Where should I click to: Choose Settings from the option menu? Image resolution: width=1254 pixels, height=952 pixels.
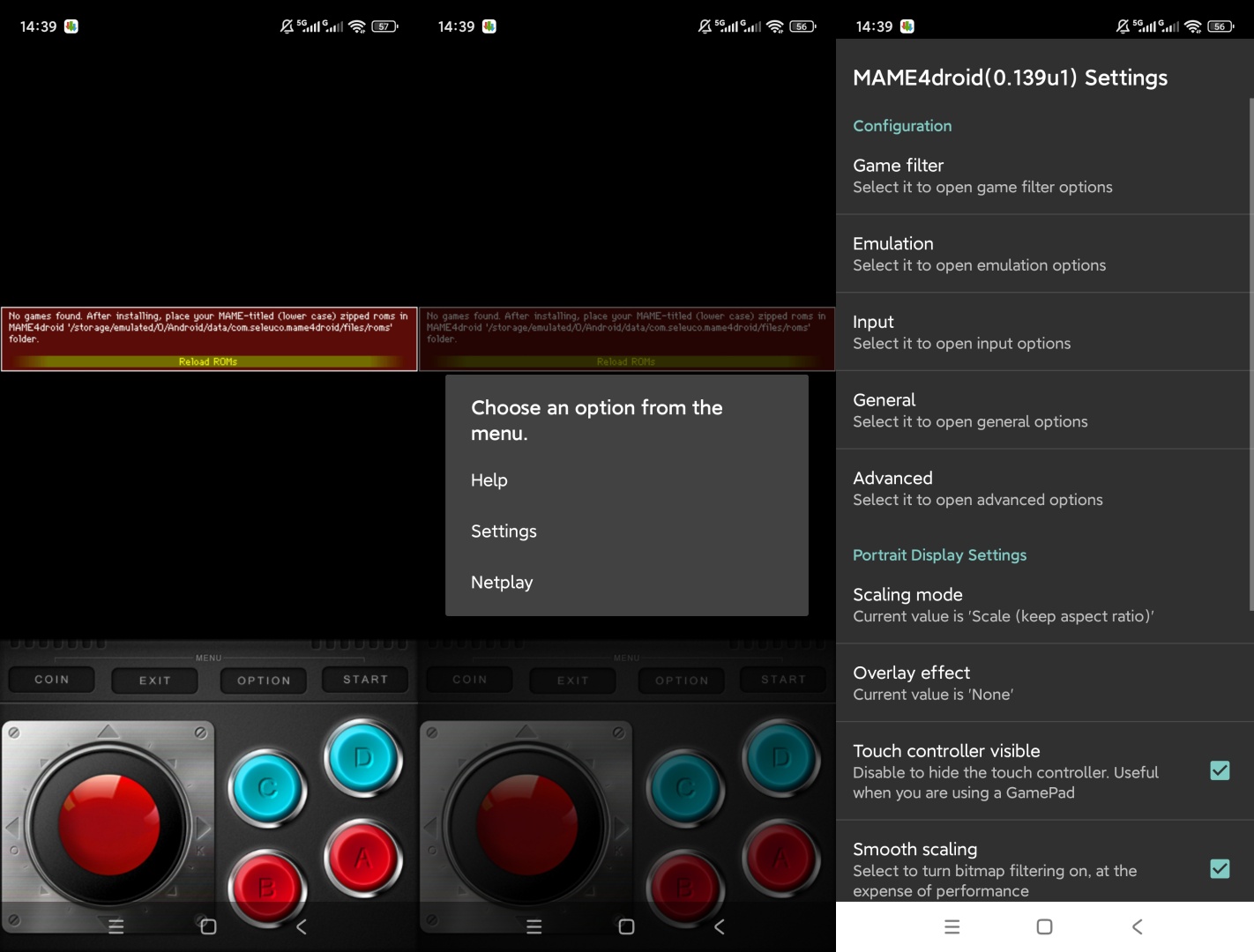pyautogui.click(x=627, y=532)
